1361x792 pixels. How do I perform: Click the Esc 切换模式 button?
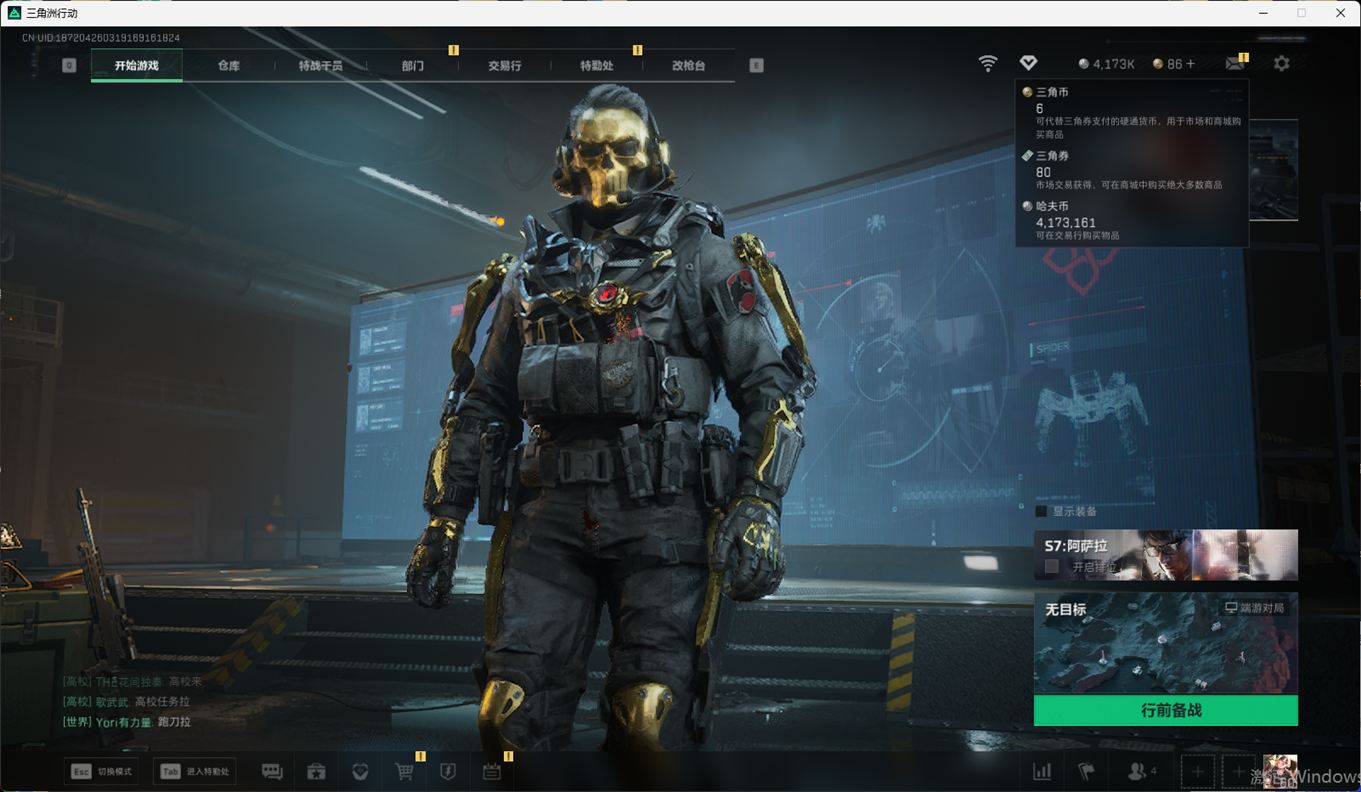(x=101, y=772)
